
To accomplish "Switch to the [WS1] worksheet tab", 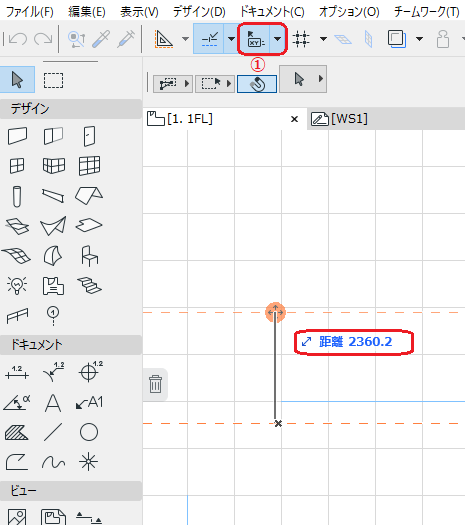I will [386, 119].
